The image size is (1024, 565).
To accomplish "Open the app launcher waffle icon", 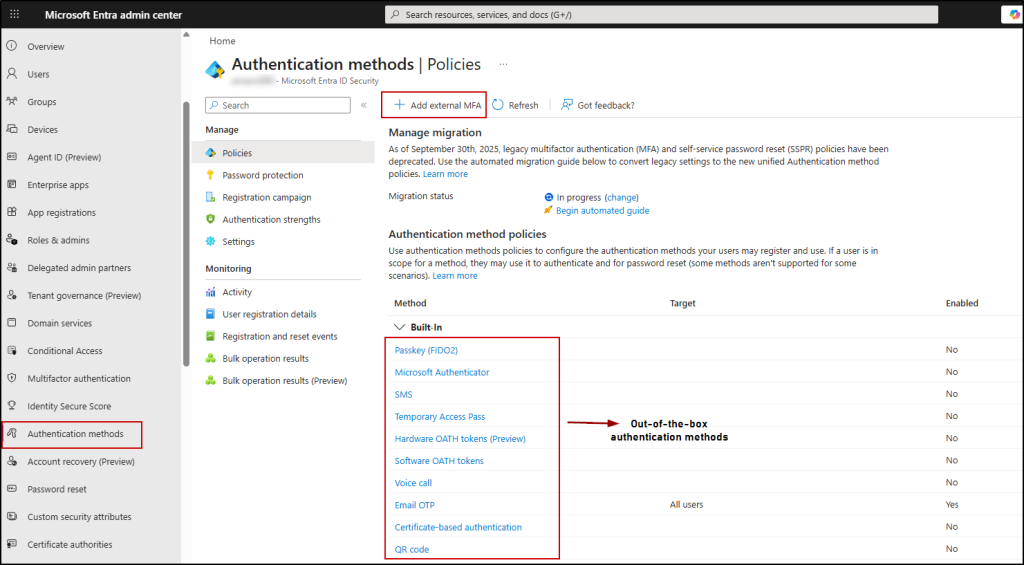I will [14, 14].
